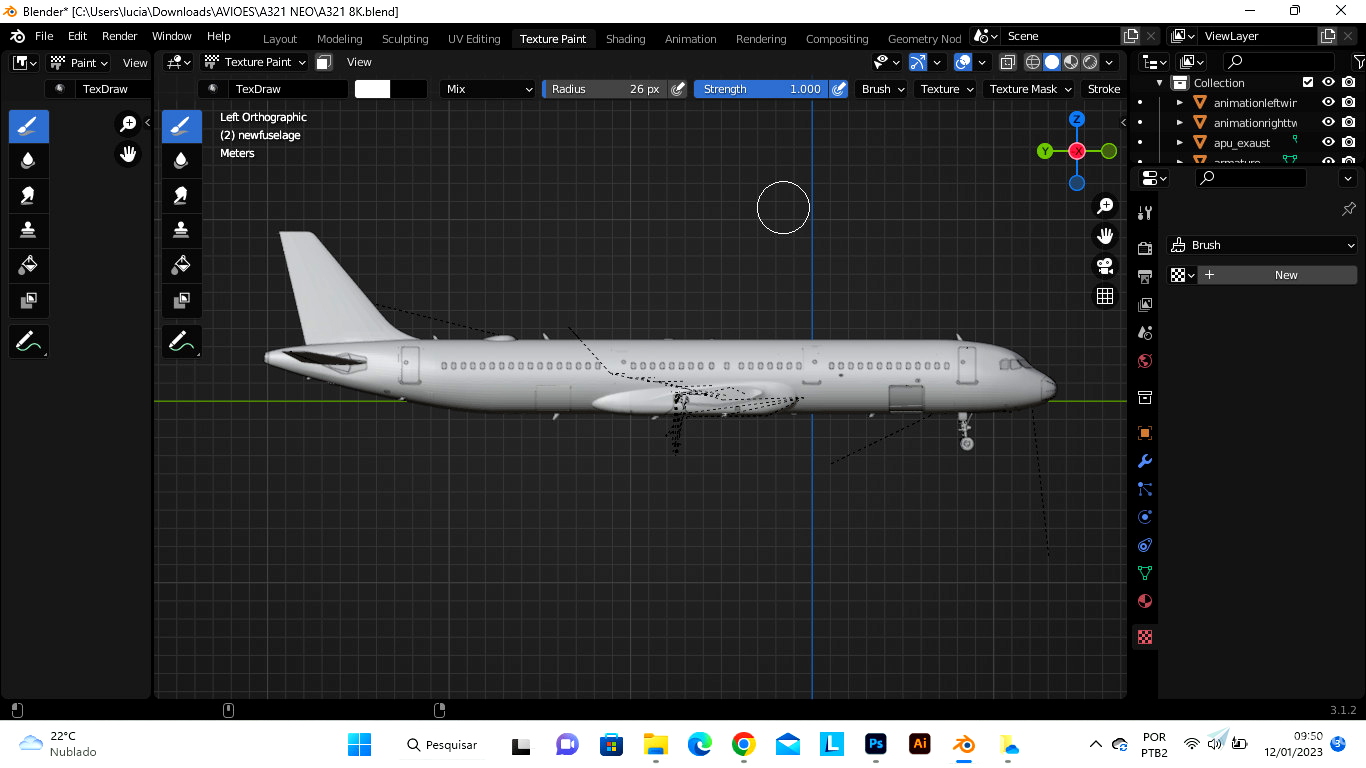Select Soften tool in the image editor toolbar
This screenshot has height=768, width=1366.
tap(28, 161)
